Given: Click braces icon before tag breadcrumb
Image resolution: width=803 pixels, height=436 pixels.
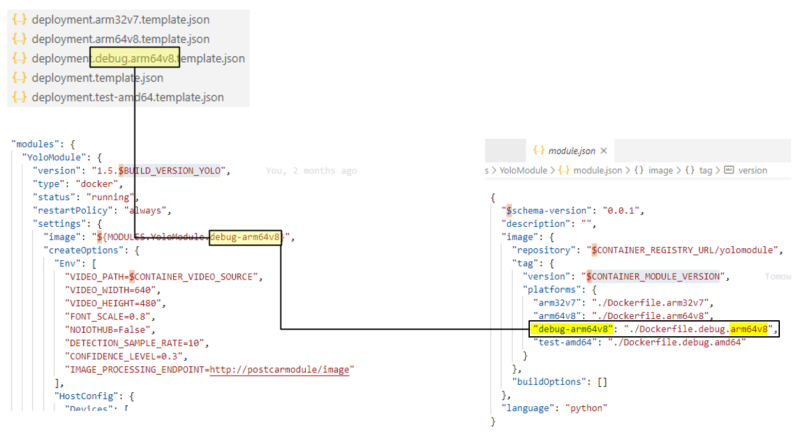Looking at the screenshot, I should [x=690, y=171].
